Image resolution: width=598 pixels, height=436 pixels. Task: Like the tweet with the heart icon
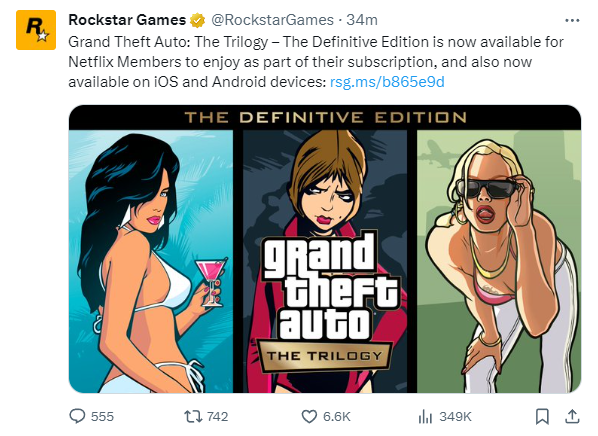pos(309,417)
